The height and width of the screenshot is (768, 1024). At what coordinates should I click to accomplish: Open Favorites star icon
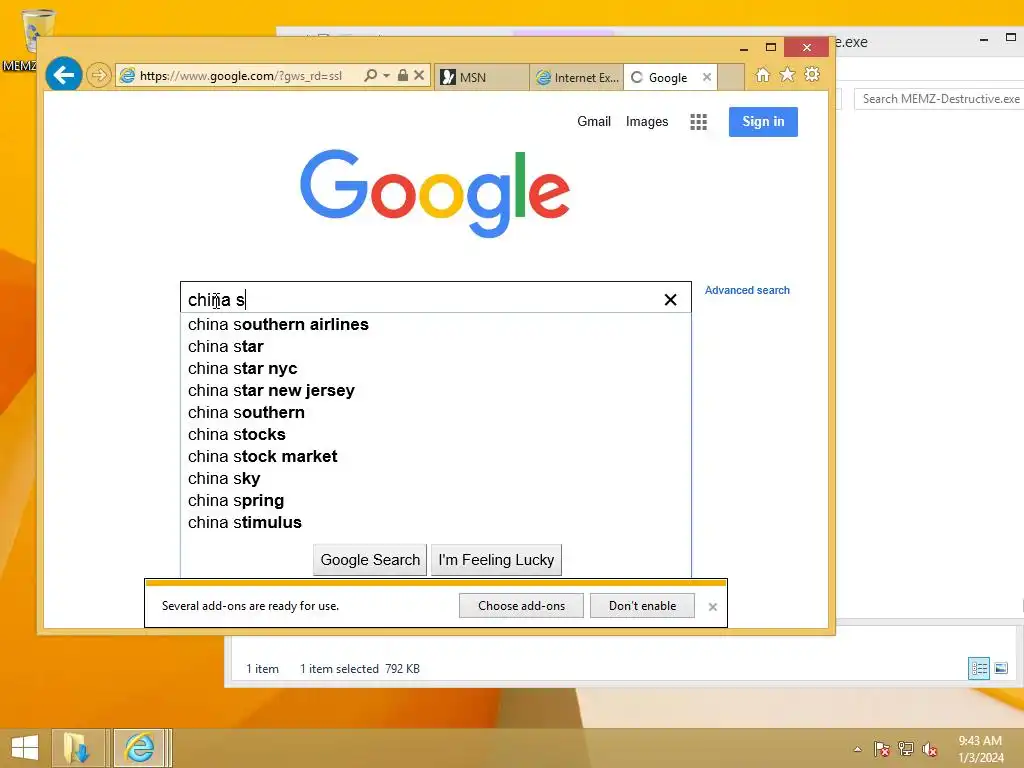788,74
